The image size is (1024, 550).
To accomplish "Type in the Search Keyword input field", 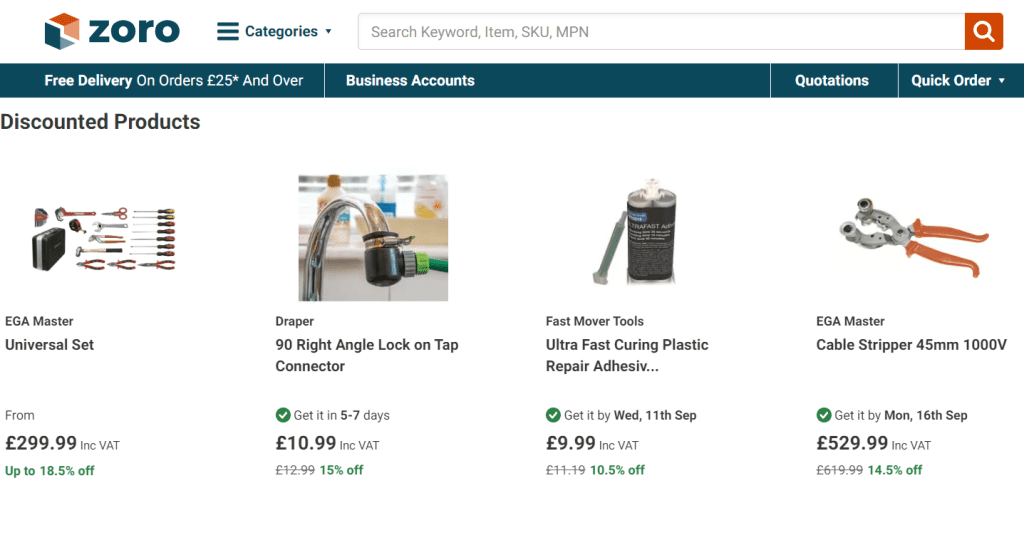I will coord(660,32).
